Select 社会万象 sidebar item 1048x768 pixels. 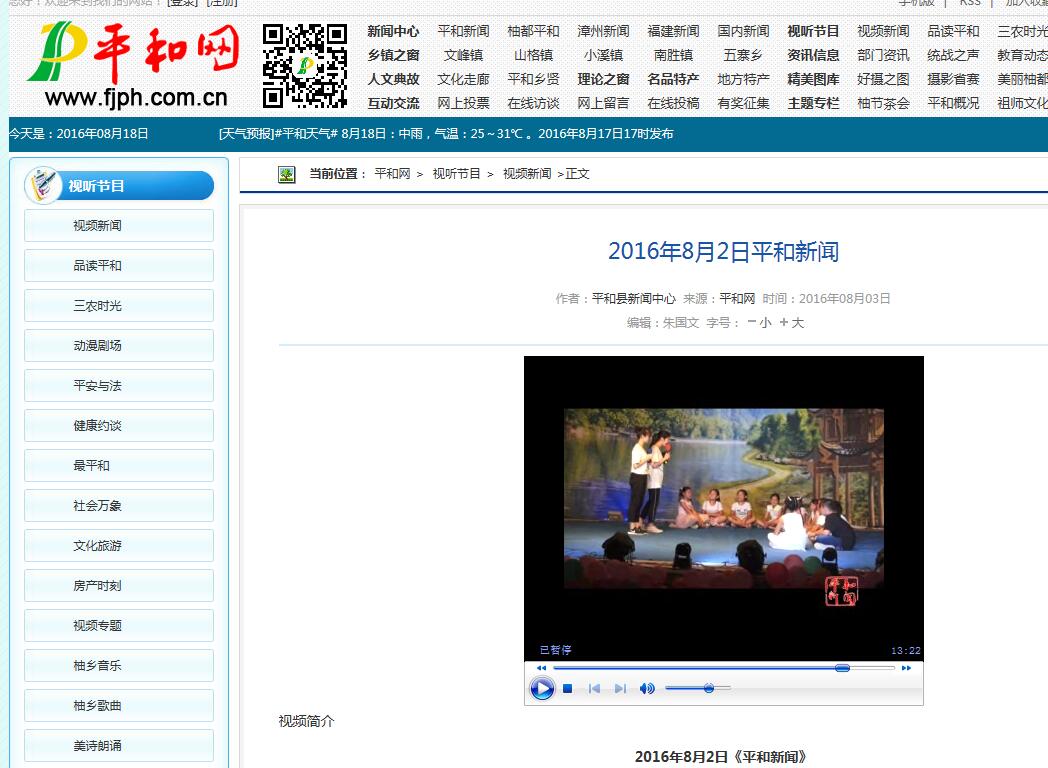[x=119, y=505]
